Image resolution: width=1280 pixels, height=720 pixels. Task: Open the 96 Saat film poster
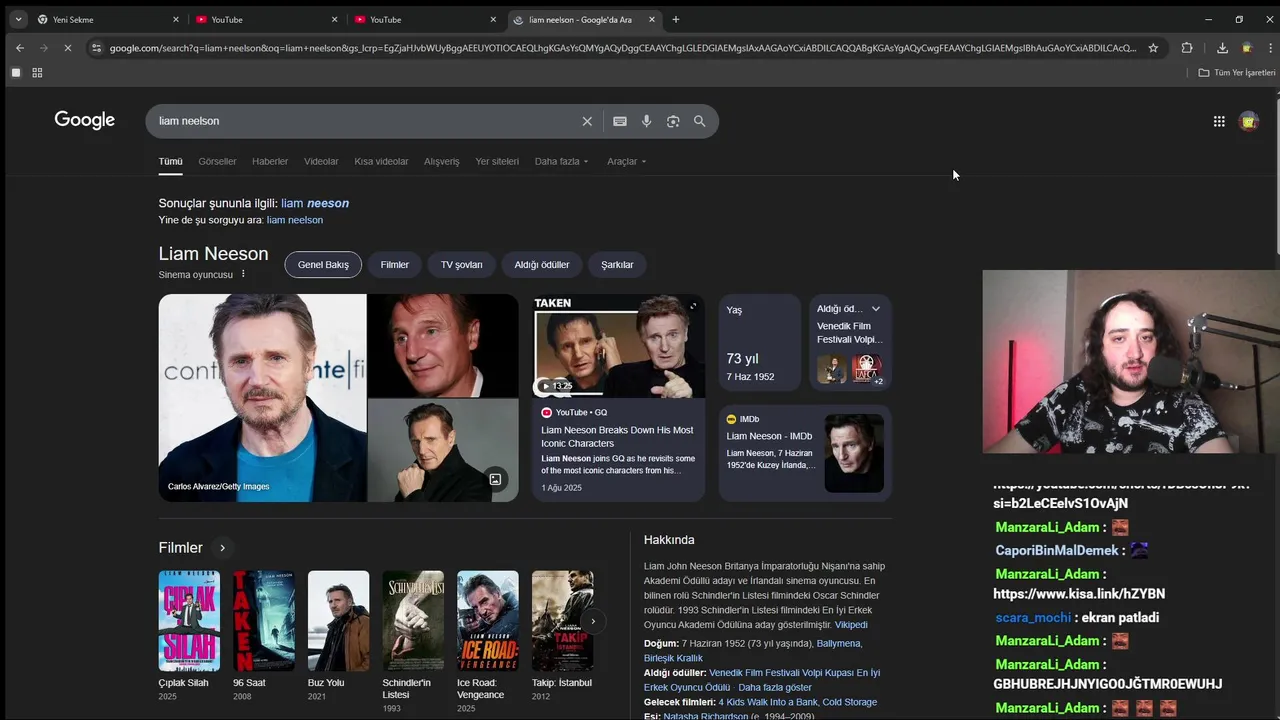pos(264,621)
